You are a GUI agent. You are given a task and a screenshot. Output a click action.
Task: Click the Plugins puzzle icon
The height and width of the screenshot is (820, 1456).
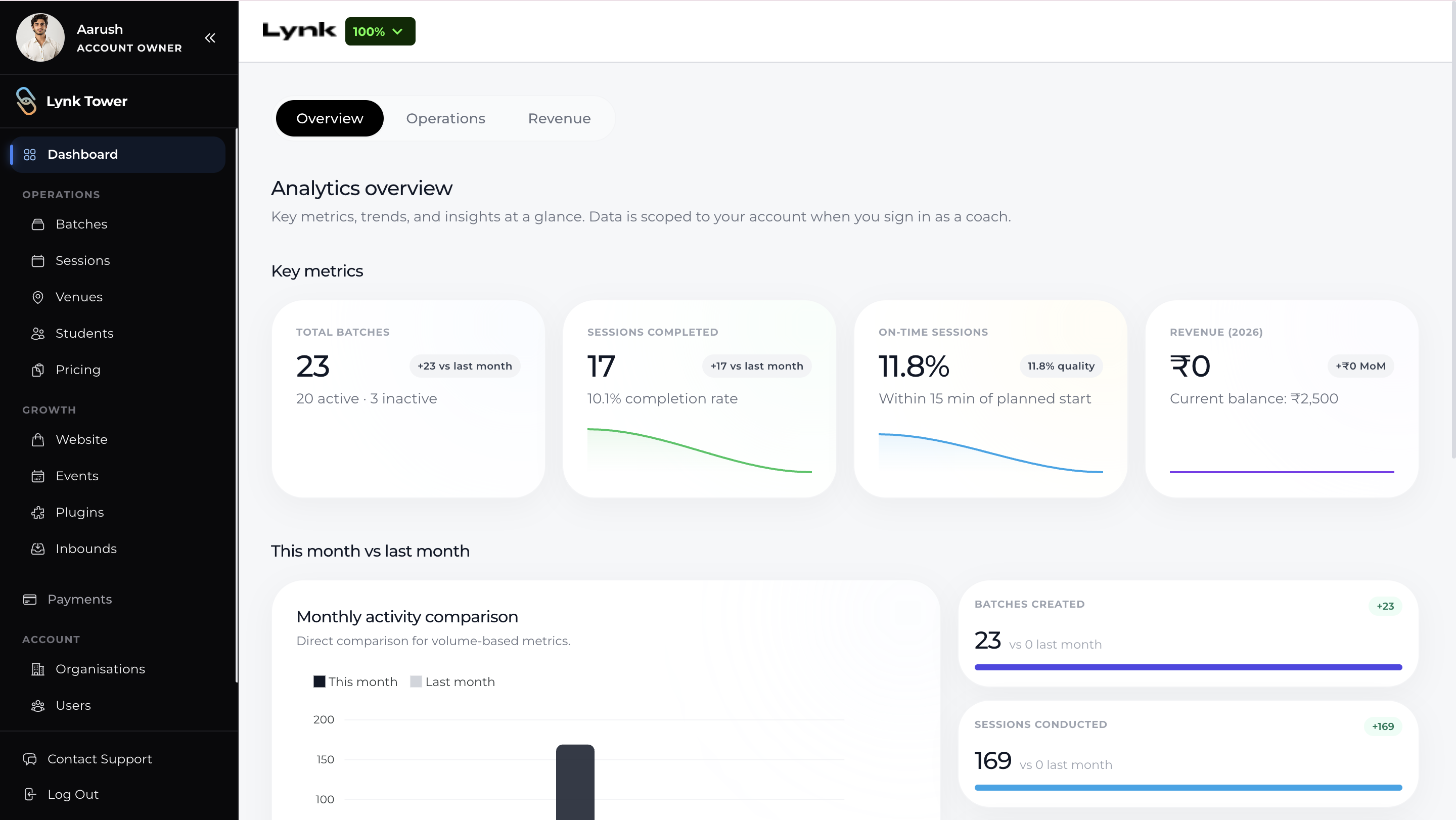[38, 513]
